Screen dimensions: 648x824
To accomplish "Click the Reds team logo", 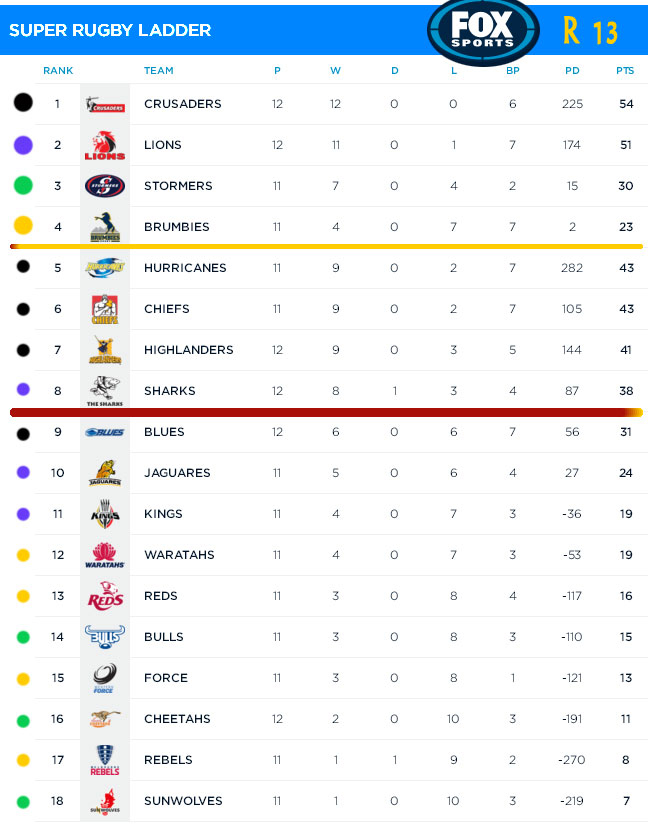I will tap(105, 596).
